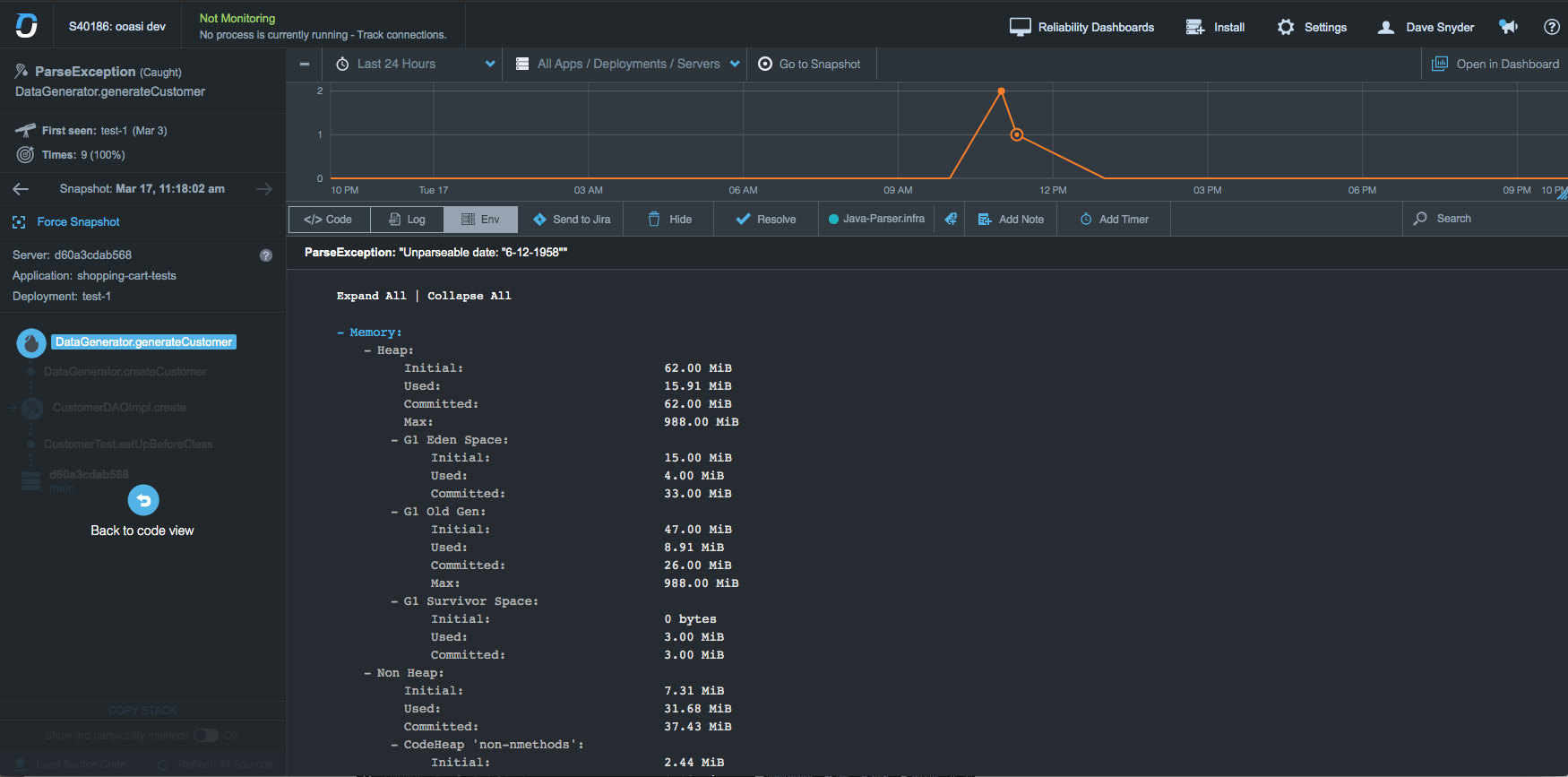This screenshot has height=777, width=1568.
Task: Click Expand All link
Action: pos(371,296)
